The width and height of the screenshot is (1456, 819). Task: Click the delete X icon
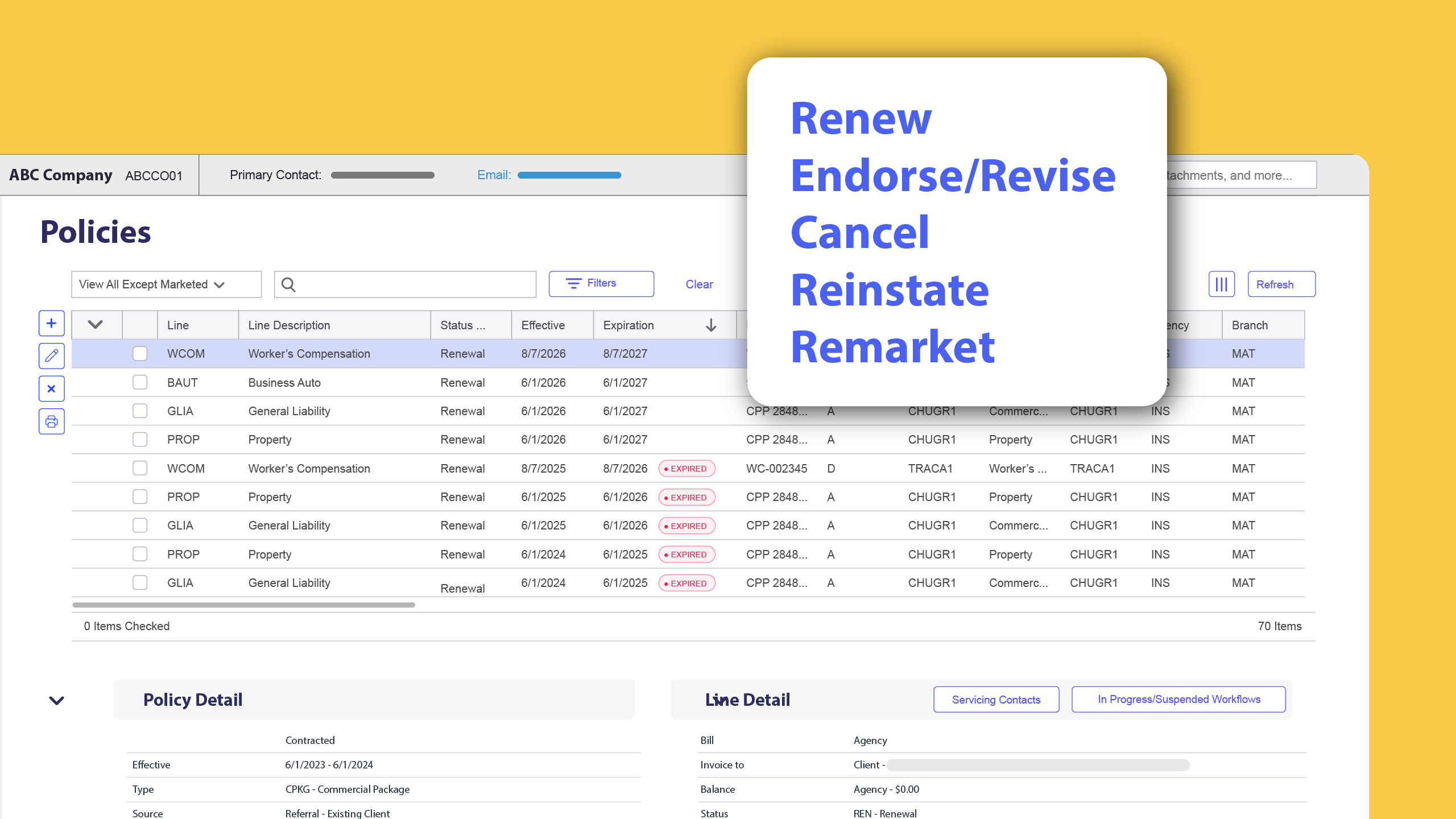51,389
